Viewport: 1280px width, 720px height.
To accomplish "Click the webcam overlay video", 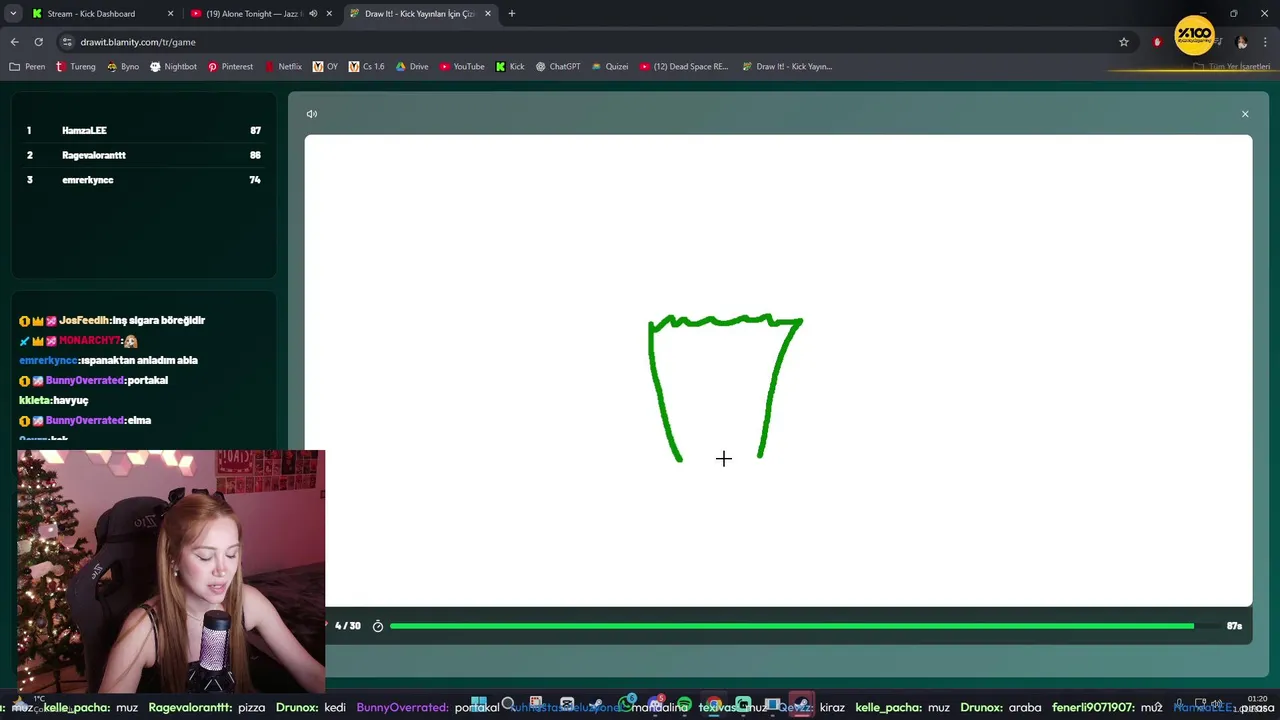I will [171, 571].
